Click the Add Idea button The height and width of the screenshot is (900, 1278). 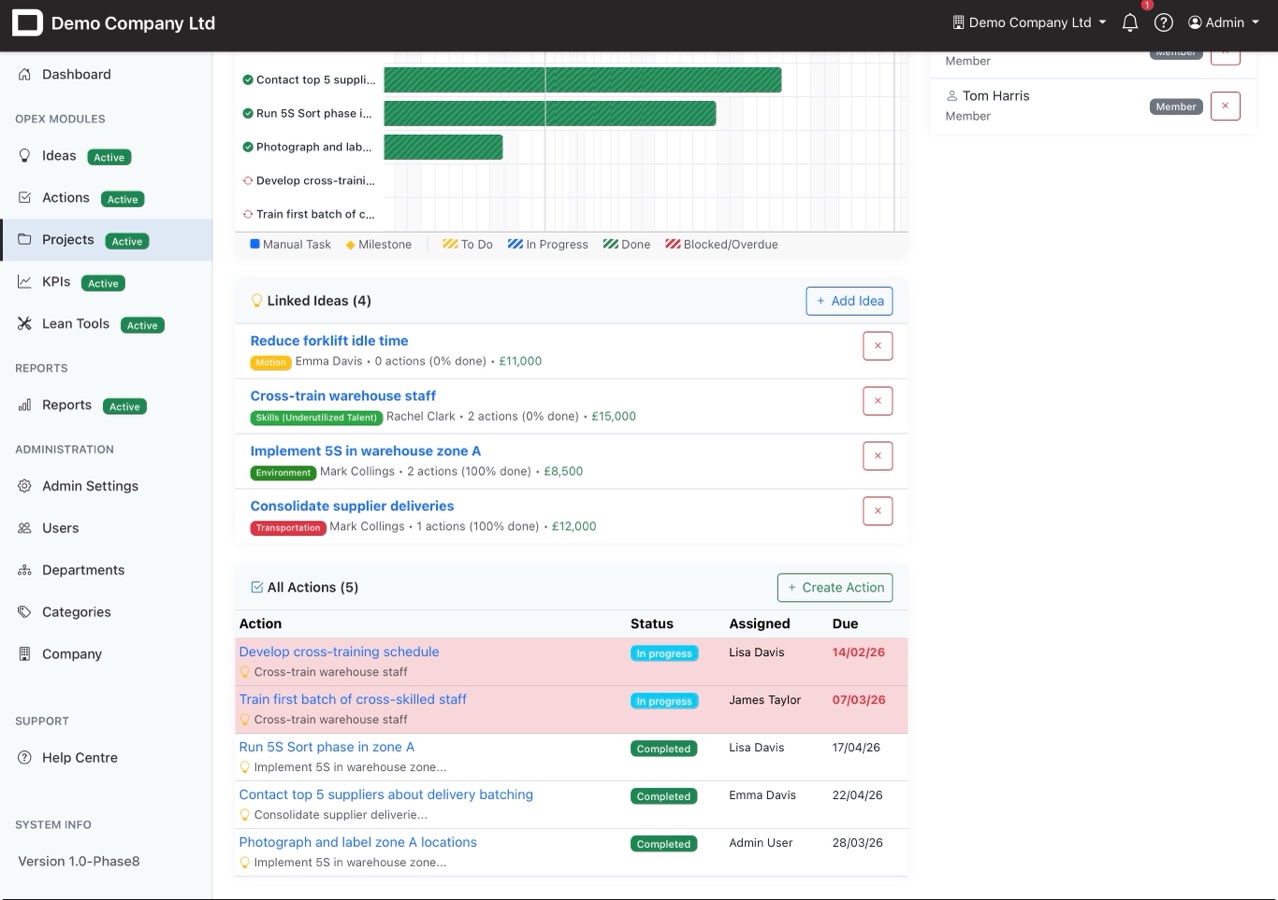tap(849, 300)
